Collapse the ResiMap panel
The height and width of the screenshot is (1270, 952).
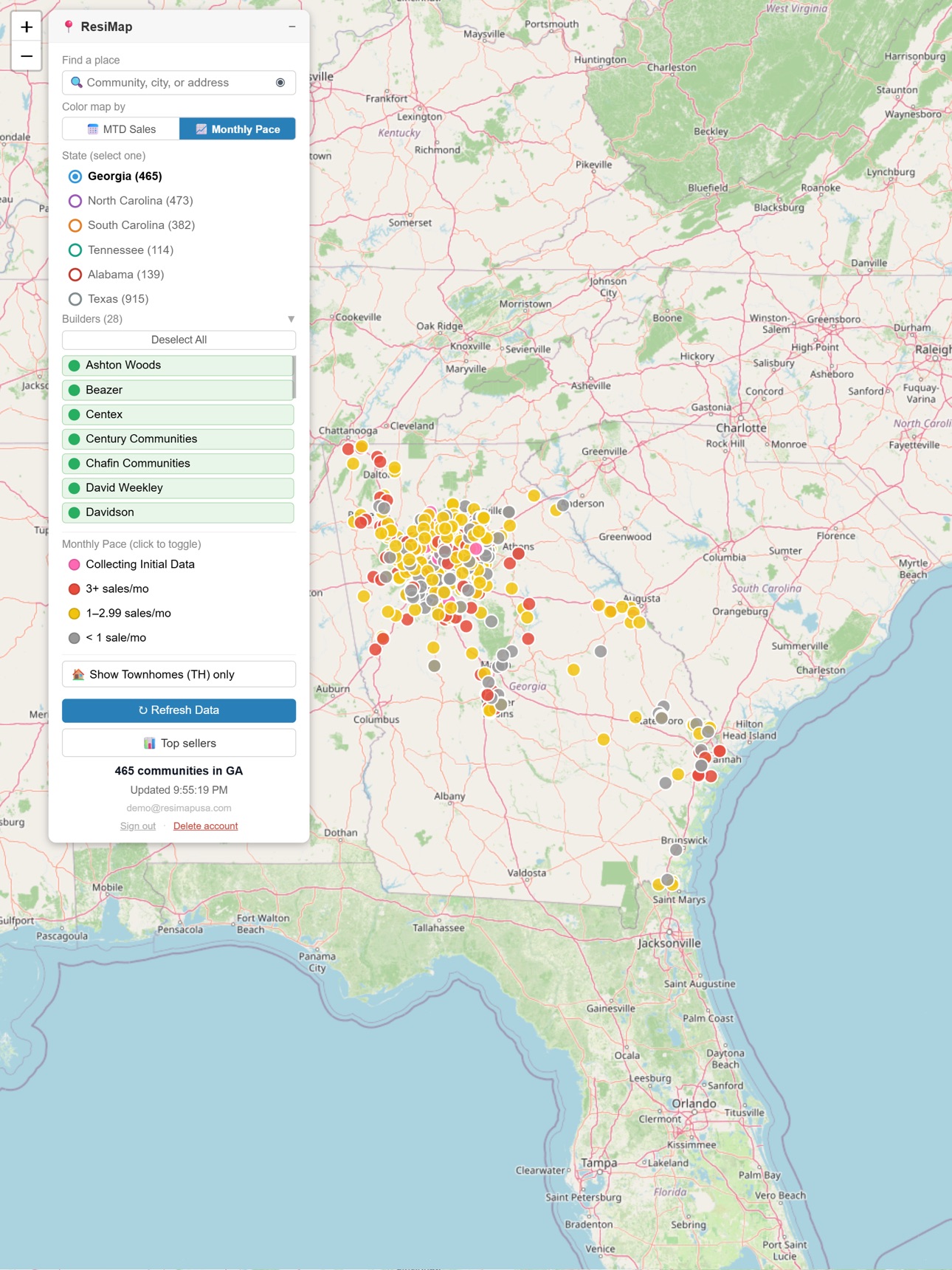click(x=292, y=27)
